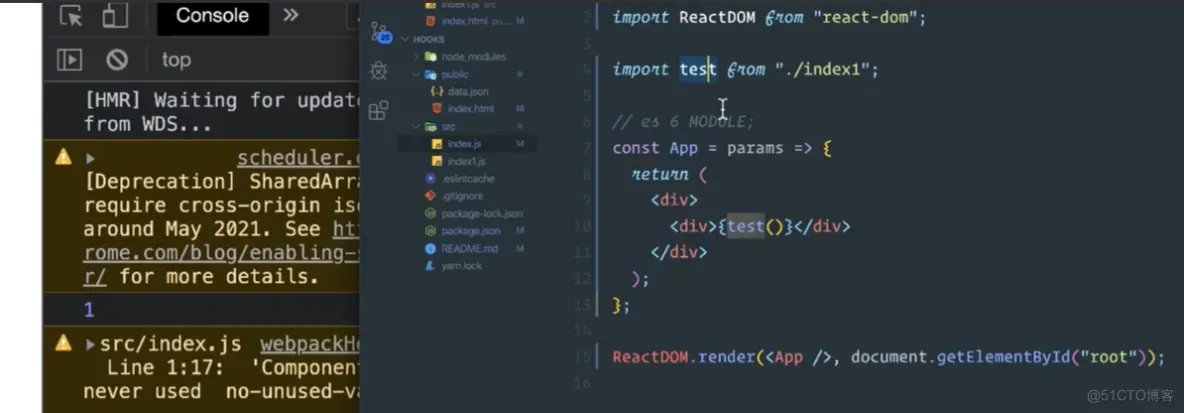1184x413 pixels.
Task: Click the node_modules folder icon
Action: point(430,57)
